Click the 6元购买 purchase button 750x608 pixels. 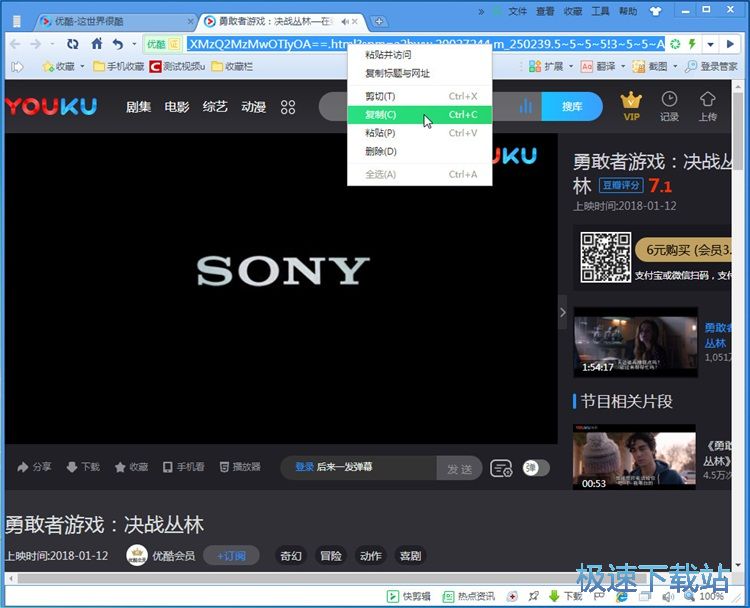coord(690,249)
